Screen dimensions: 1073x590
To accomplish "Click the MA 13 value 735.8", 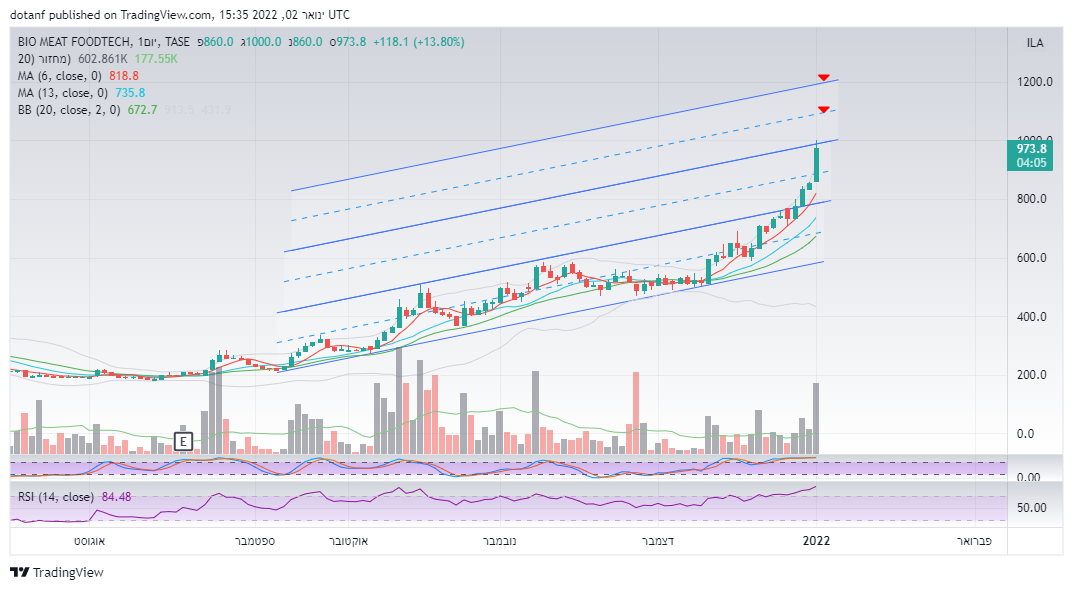I will tap(130, 93).
